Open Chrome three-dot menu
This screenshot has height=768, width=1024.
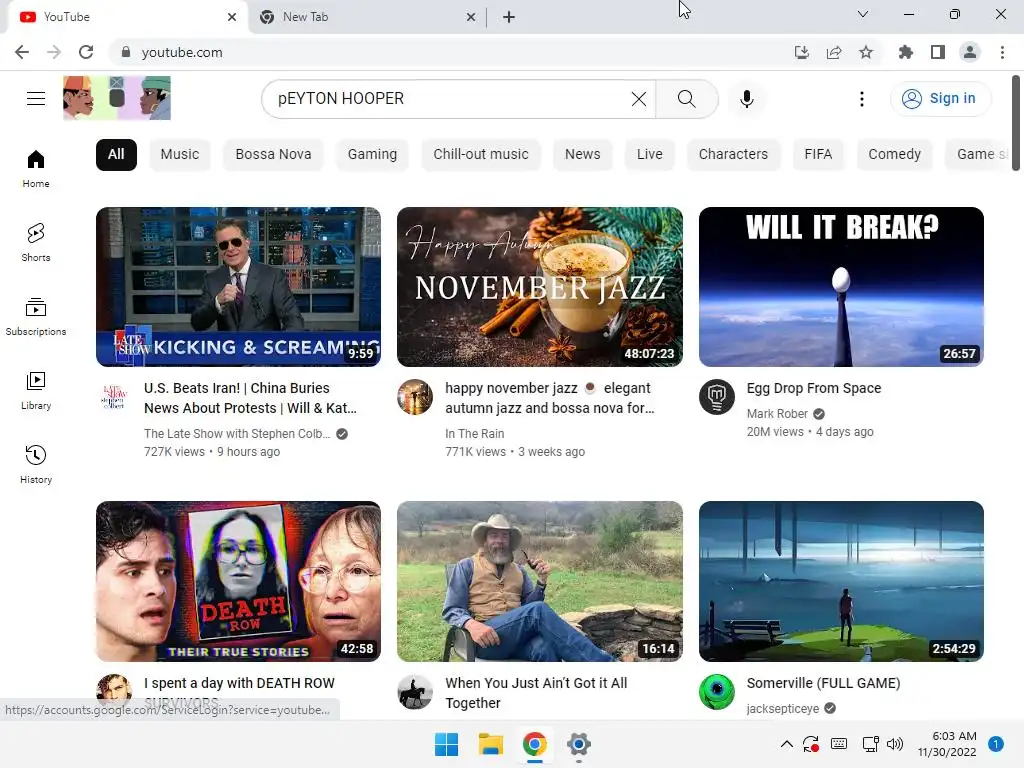click(x=1002, y=52)
